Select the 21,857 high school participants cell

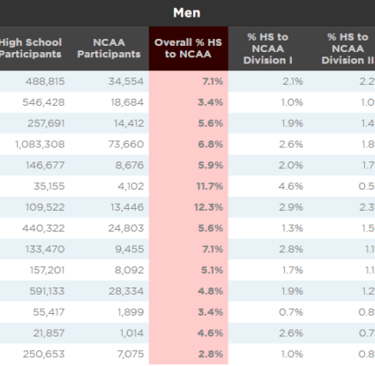click(x=49, y=333)
